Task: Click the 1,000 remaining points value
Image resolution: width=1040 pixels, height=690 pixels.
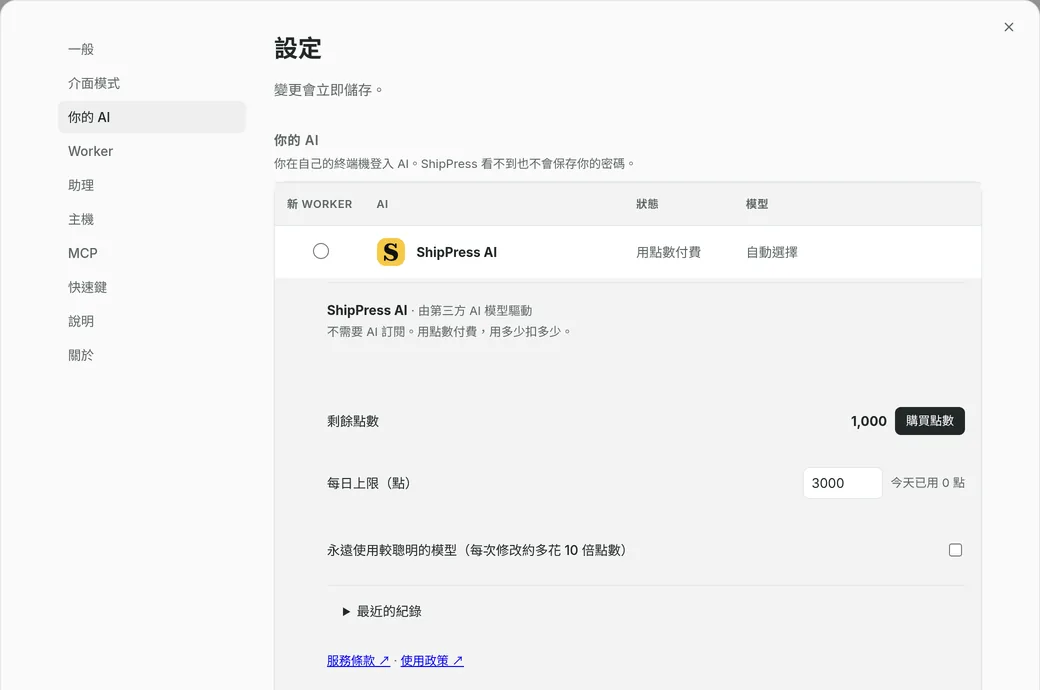Action: [x=868, y=421]
